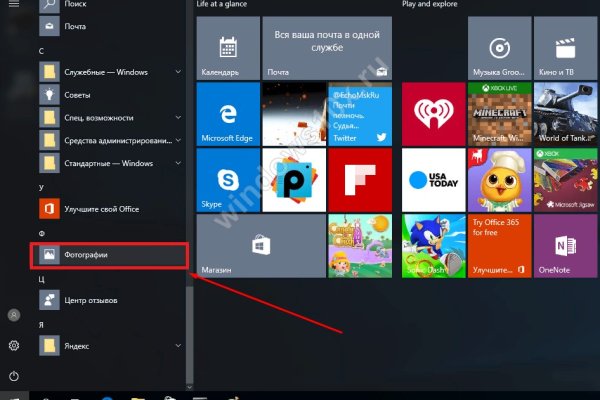Image resolution: width=600 pixels, height=400 pixels.
Task: Open the hamburger menu at top left
Action: tap(14, 5)
